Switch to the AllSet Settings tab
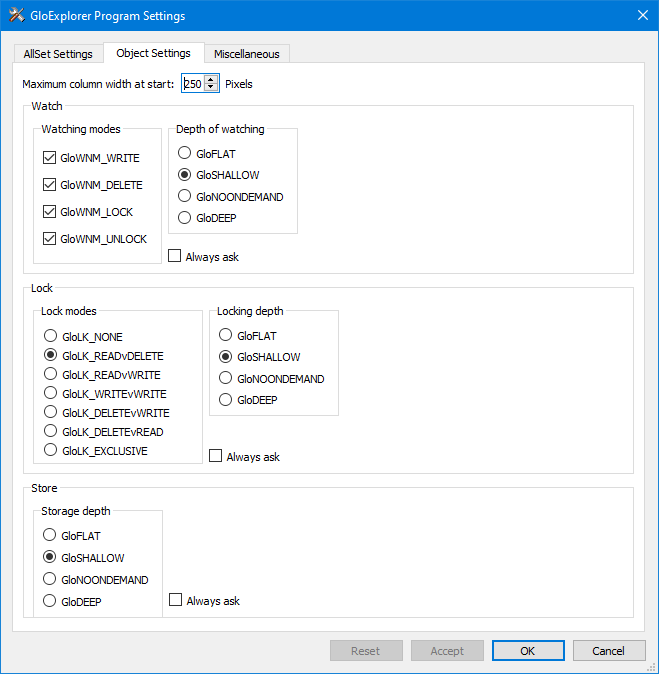Screen dimensions: 659x674 58,54
